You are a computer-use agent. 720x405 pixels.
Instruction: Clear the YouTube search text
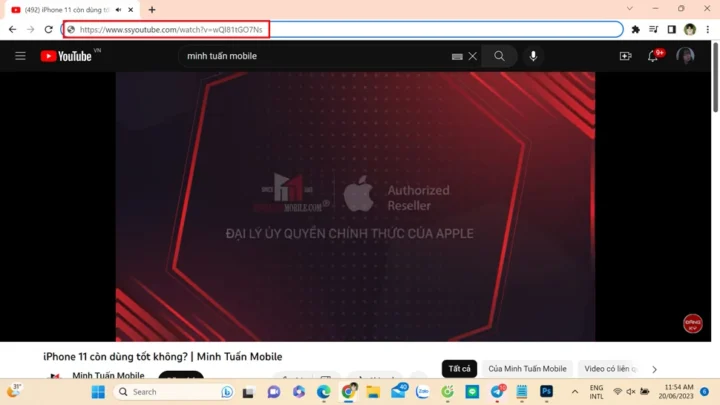[x=472, y=56]
